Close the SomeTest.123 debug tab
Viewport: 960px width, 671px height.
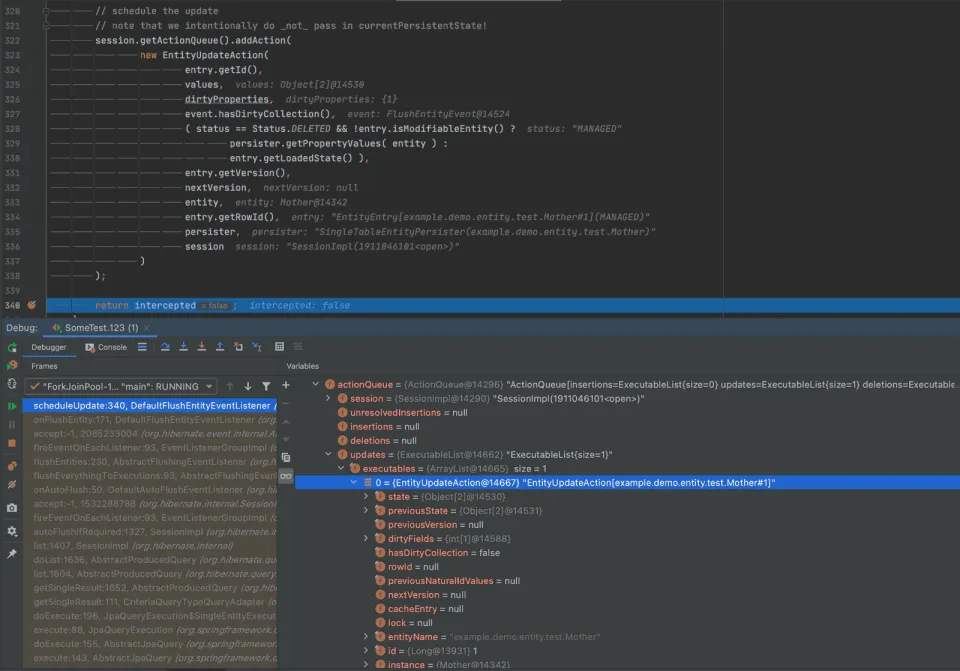pos(146,328)
